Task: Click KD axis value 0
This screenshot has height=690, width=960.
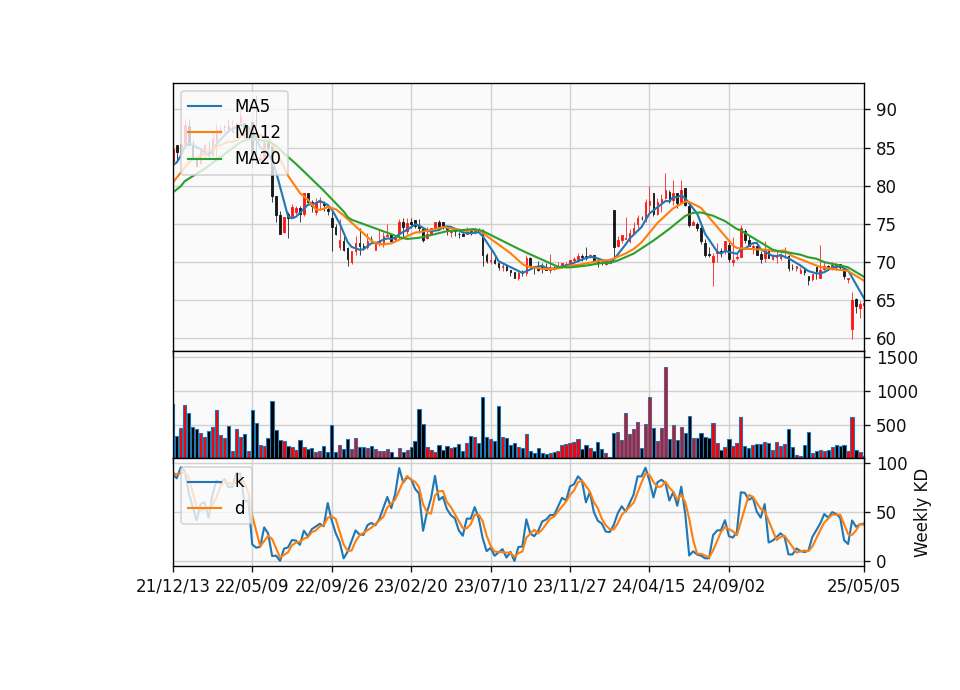Action: tap(882, 561)
